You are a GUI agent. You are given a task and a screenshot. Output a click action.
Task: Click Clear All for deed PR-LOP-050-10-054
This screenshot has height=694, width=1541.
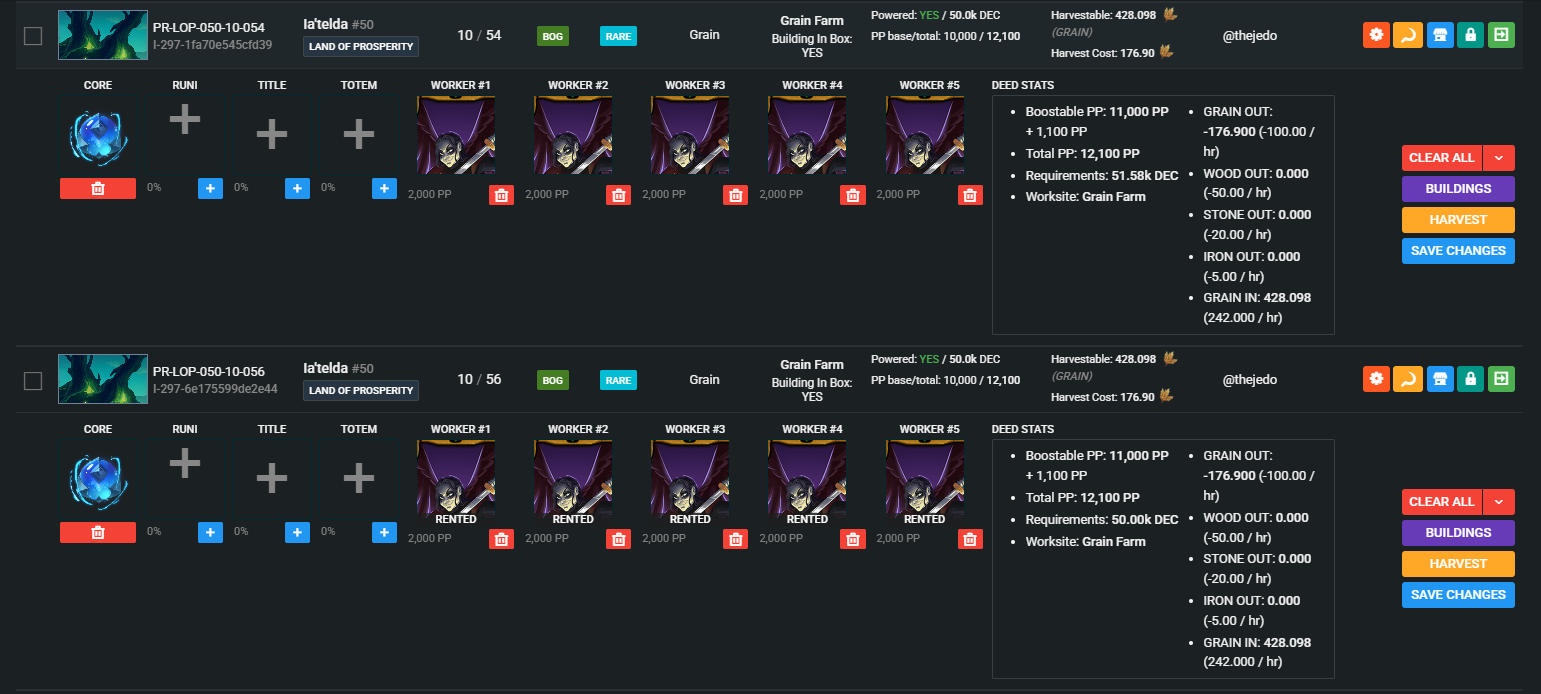tap(1442, 158)
